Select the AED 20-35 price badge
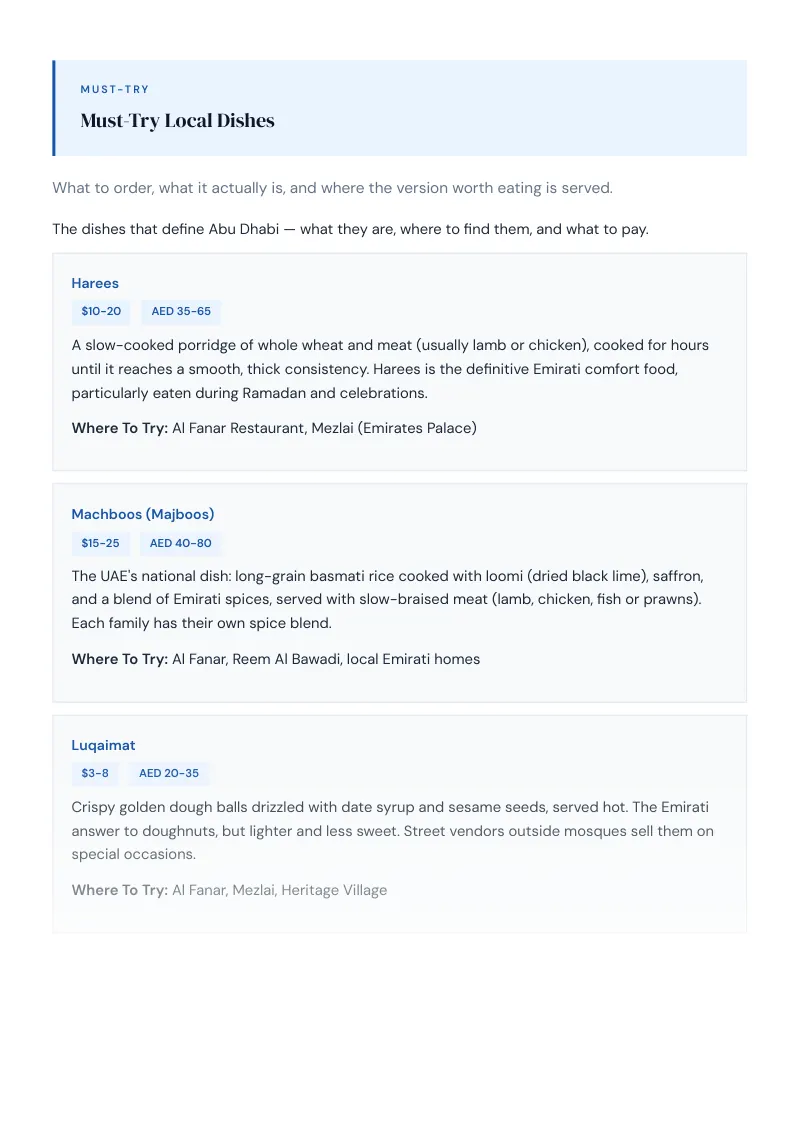 click(169, 773)
